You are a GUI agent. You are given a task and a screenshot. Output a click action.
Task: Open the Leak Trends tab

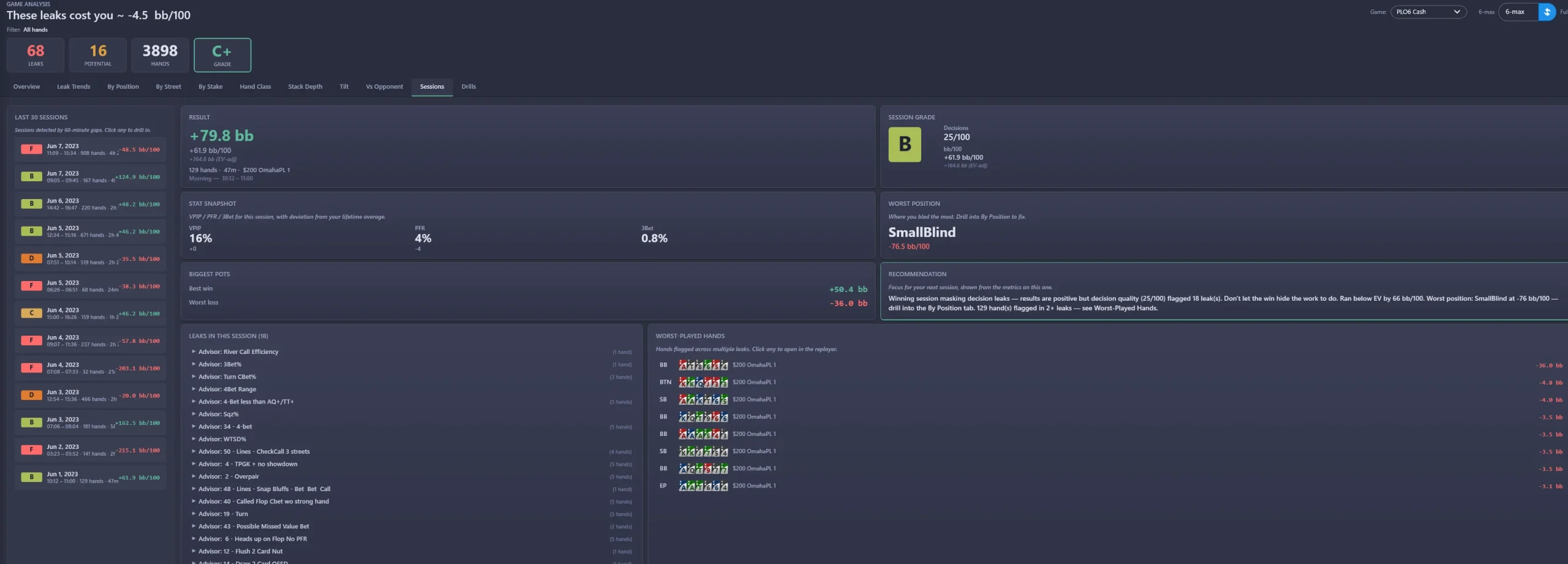(73, 87)
